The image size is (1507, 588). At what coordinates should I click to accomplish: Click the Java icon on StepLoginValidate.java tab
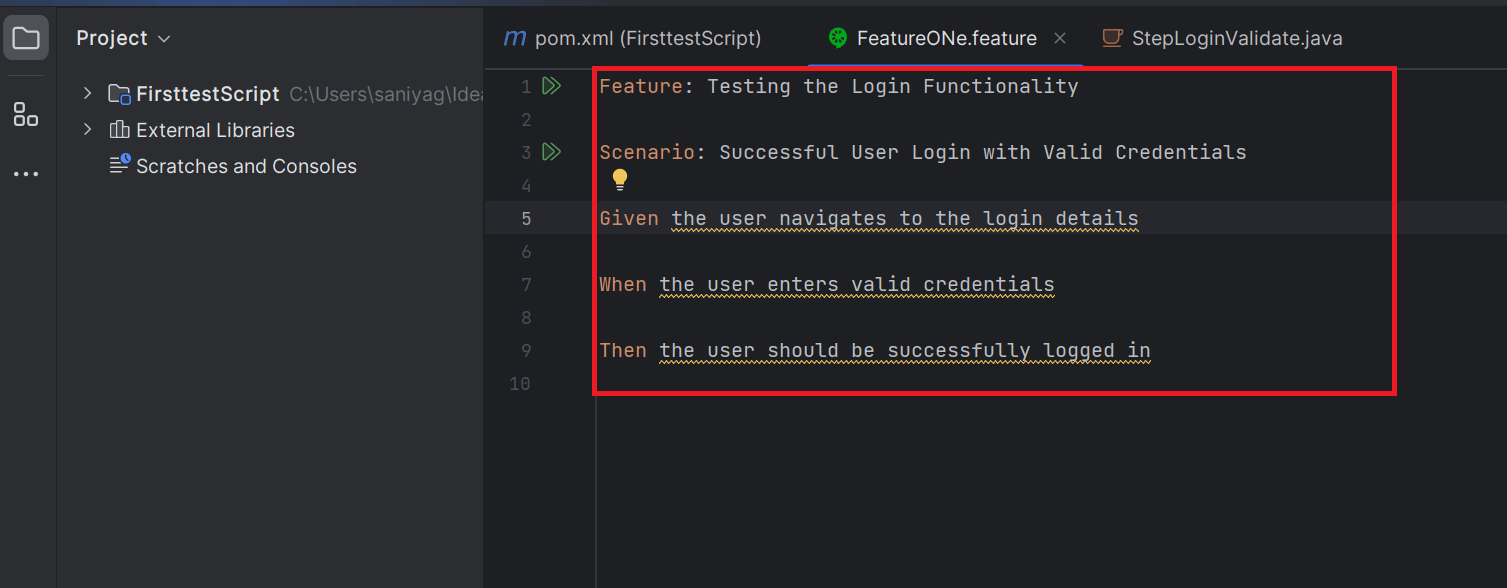click(x=1111, y=39)
